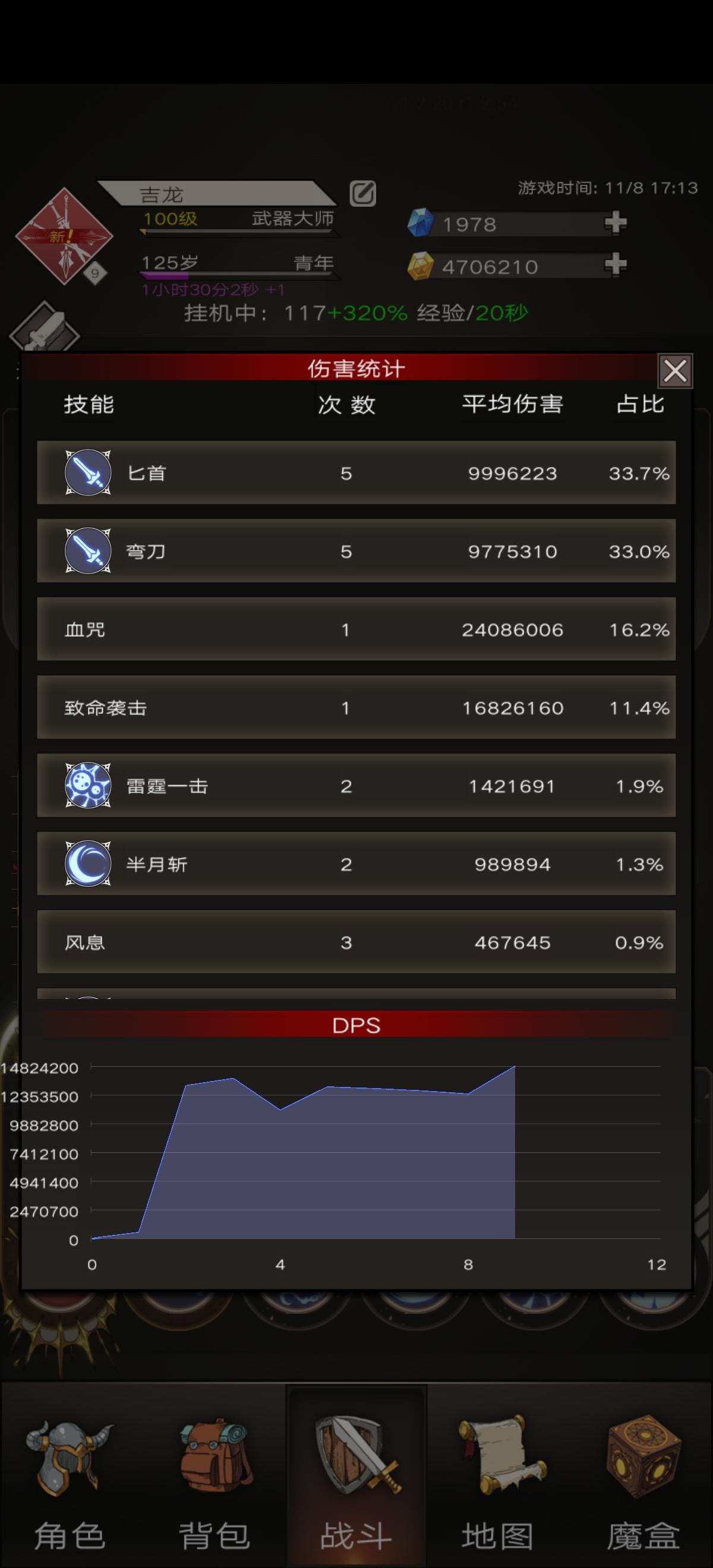Screen dimensions: 713x1568
Task: Tap the red diamond class emblem avatar
Action: click(64, 236)
